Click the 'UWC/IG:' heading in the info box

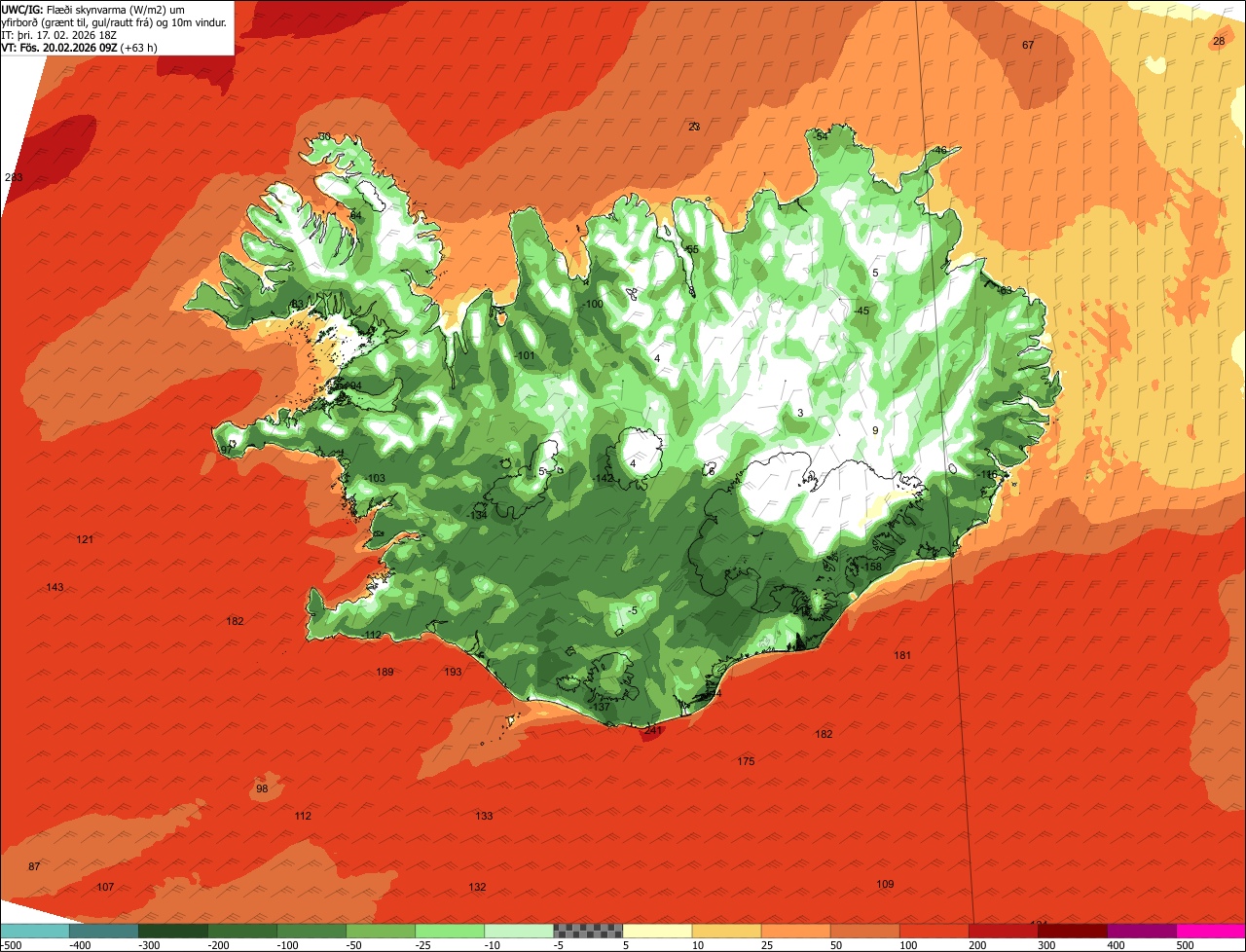[22, 9]
